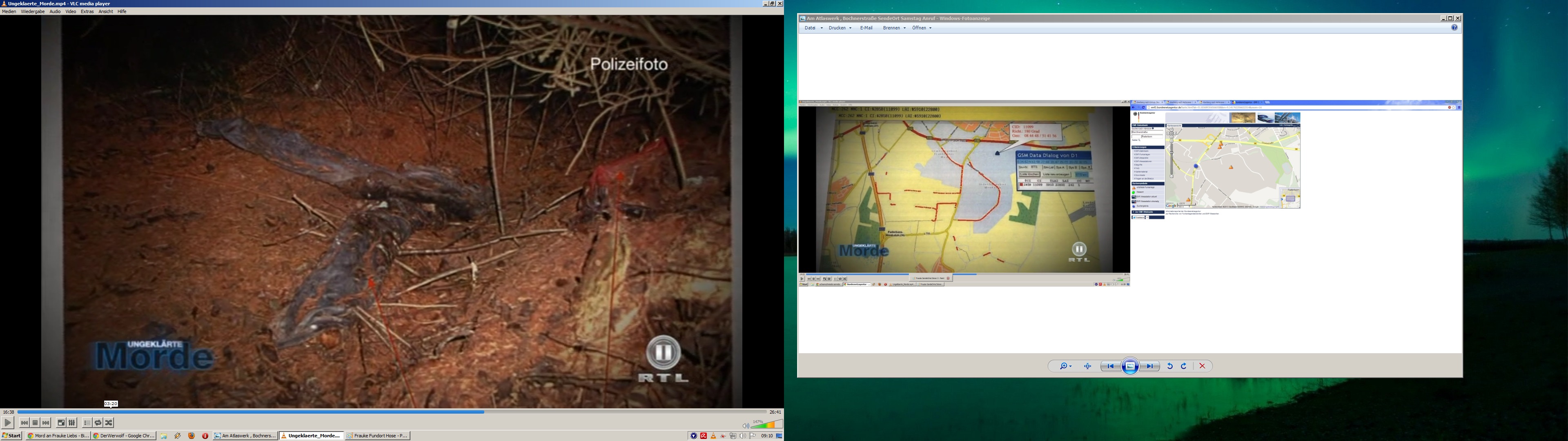The width and height of the screenshot is (1568, 441).
Task: Open the Explorer folder quick launch icon
Action: (x=164, y=436)
